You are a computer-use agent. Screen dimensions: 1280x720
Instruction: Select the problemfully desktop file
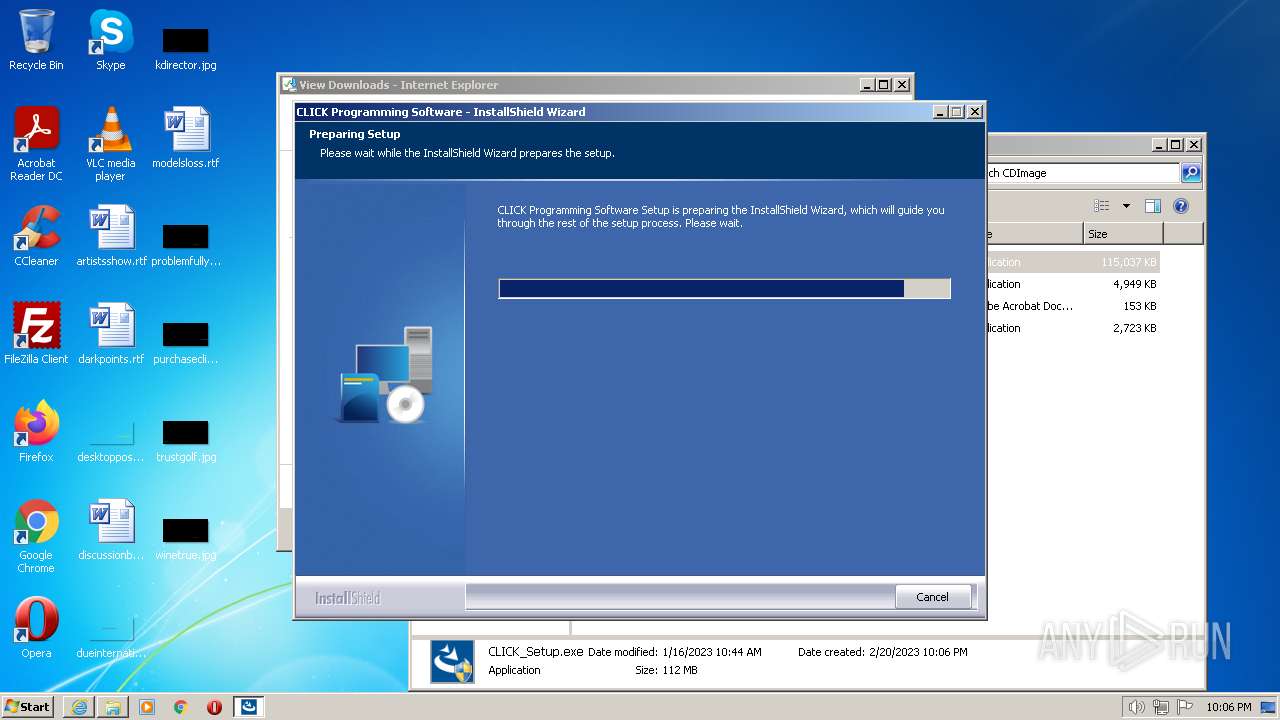click(x=185, y=244)
